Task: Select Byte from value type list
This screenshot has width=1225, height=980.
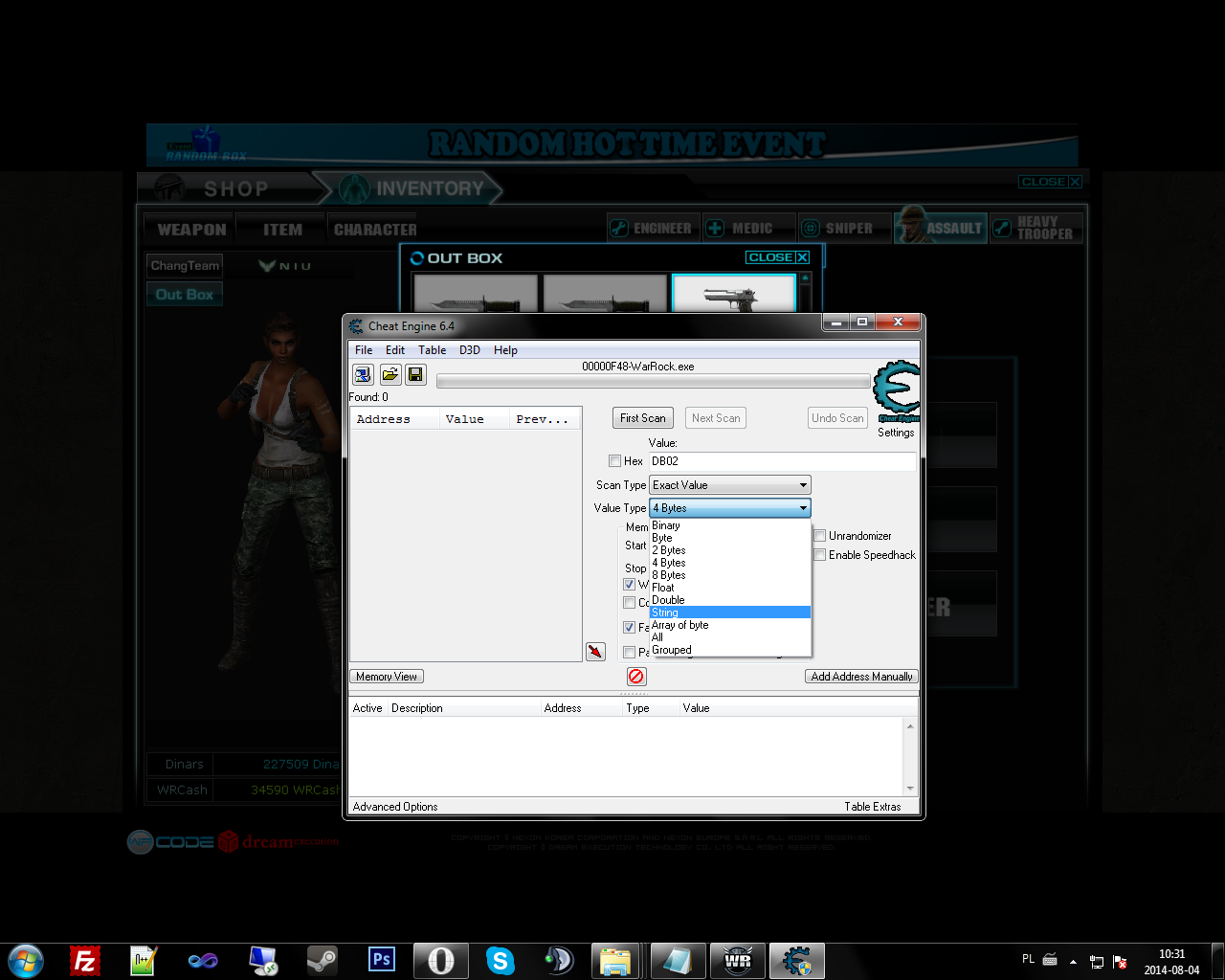Action: (730, 538)
